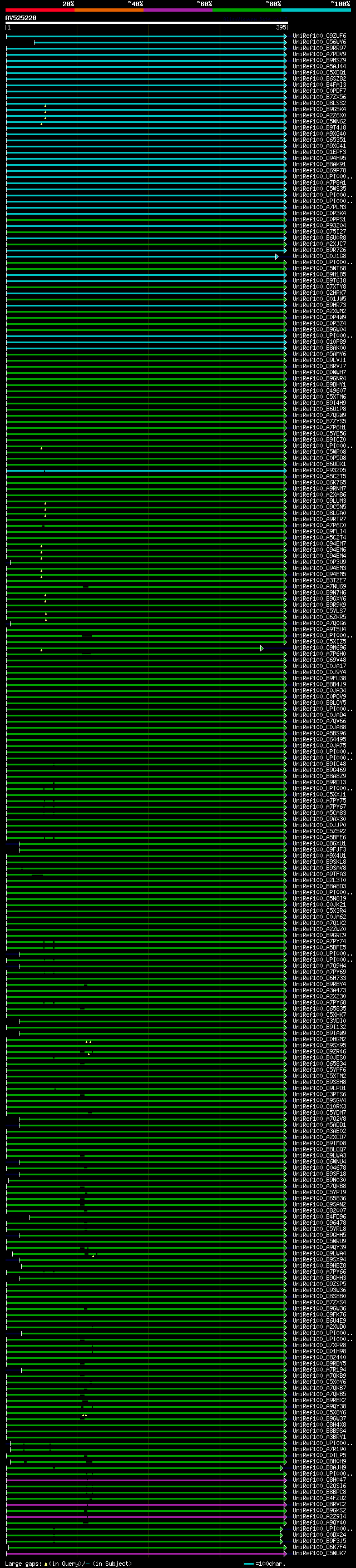Click the white query sequence bar
Image resolution: width=356 pixels, height=1568 pixels.
(147, 22)
